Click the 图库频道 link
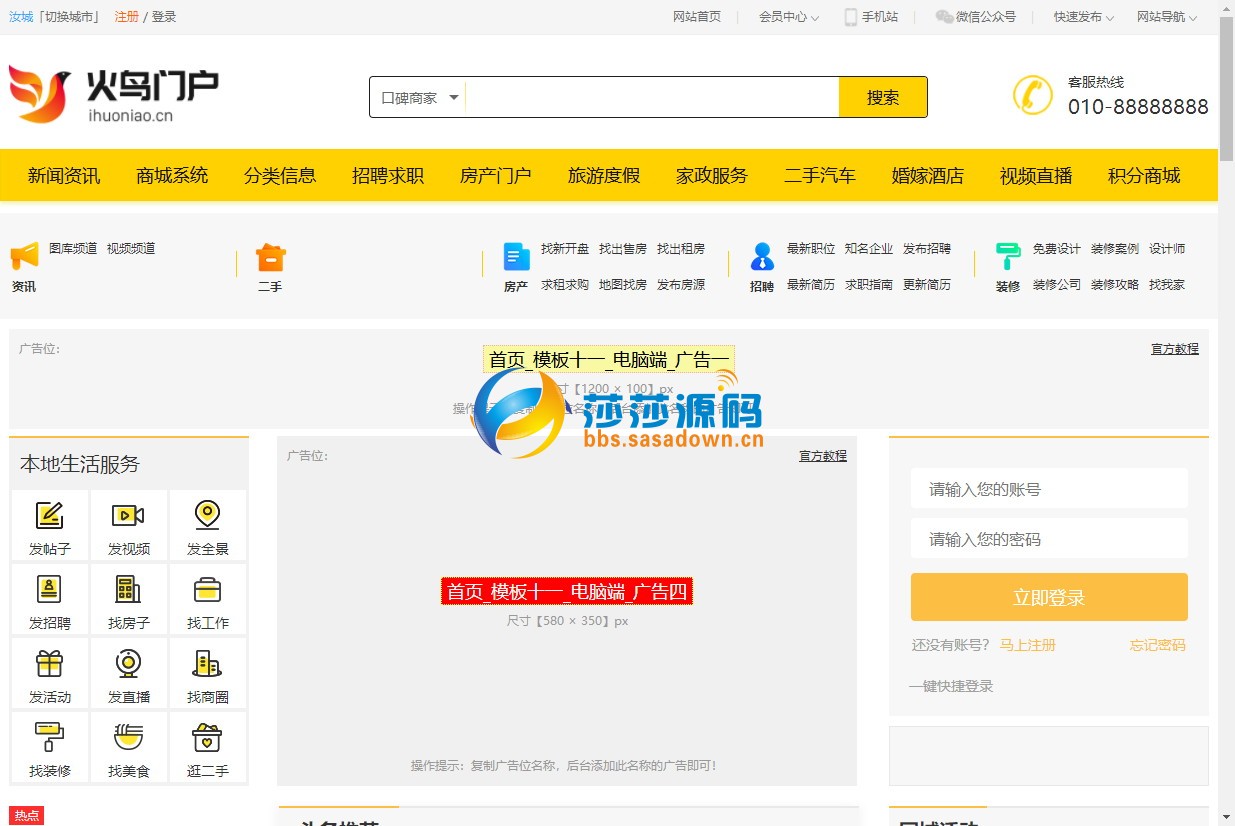The width and height of the screenshot is (1235, 826). 73,249
